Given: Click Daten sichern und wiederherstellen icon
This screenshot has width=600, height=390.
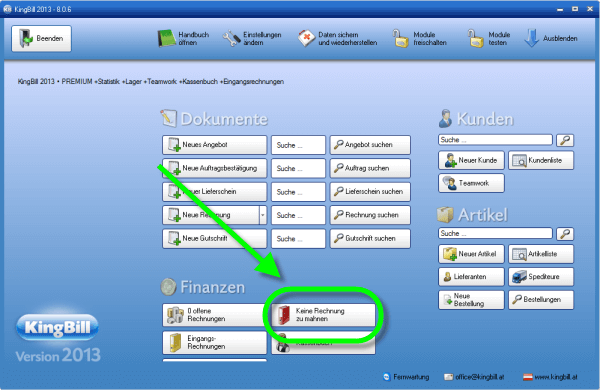Looking at the screenshot, I should point(306,38).
